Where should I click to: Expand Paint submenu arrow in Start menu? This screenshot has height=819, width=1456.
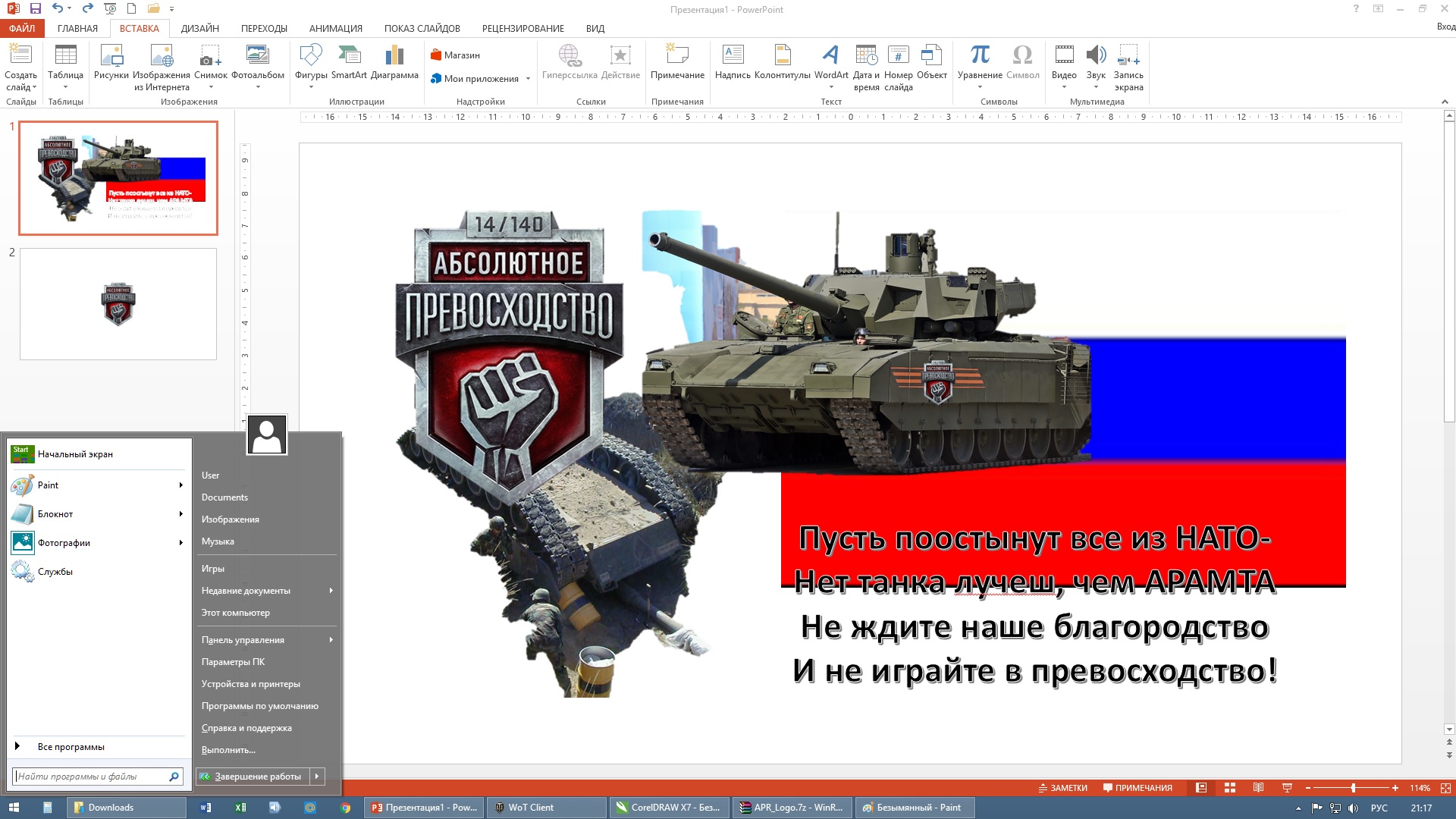coord(180,485)
